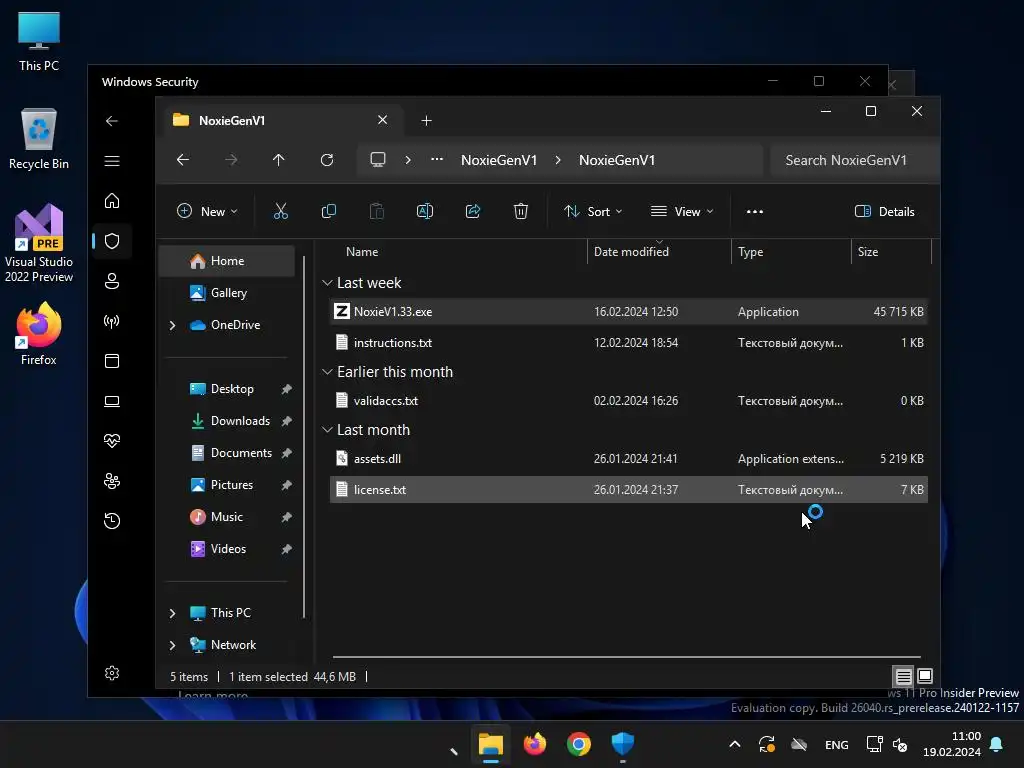This screenshot has height=768, width=1024.
Task: Unpin Documents from Quick access
Action: click(x=286, y=453)
